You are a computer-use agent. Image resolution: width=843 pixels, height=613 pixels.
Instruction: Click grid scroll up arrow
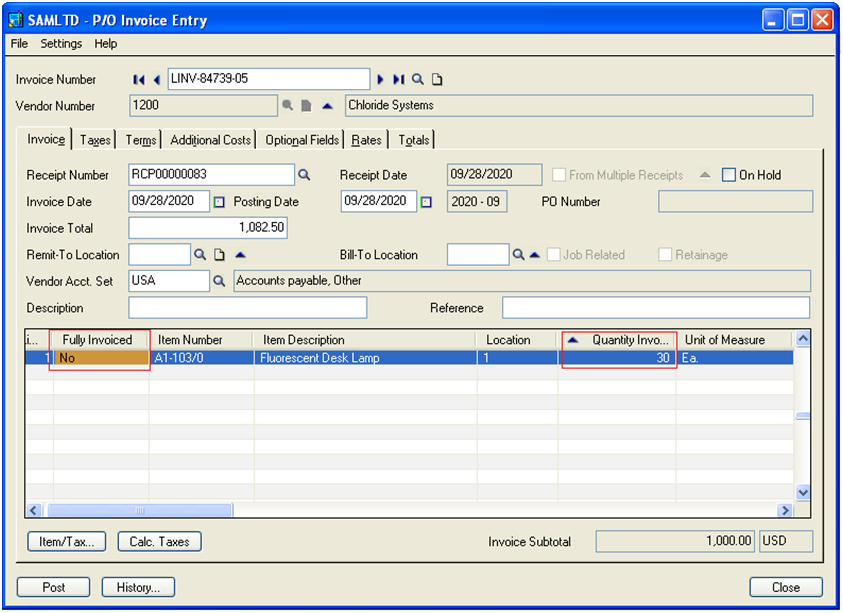[803, 338]
